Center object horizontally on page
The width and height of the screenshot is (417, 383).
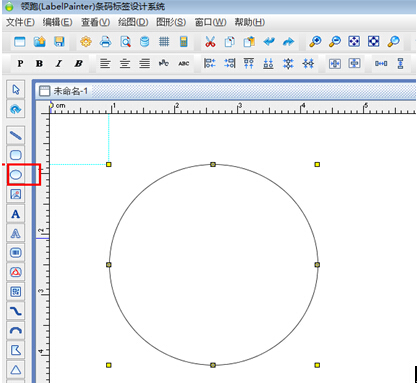point(335,63)
